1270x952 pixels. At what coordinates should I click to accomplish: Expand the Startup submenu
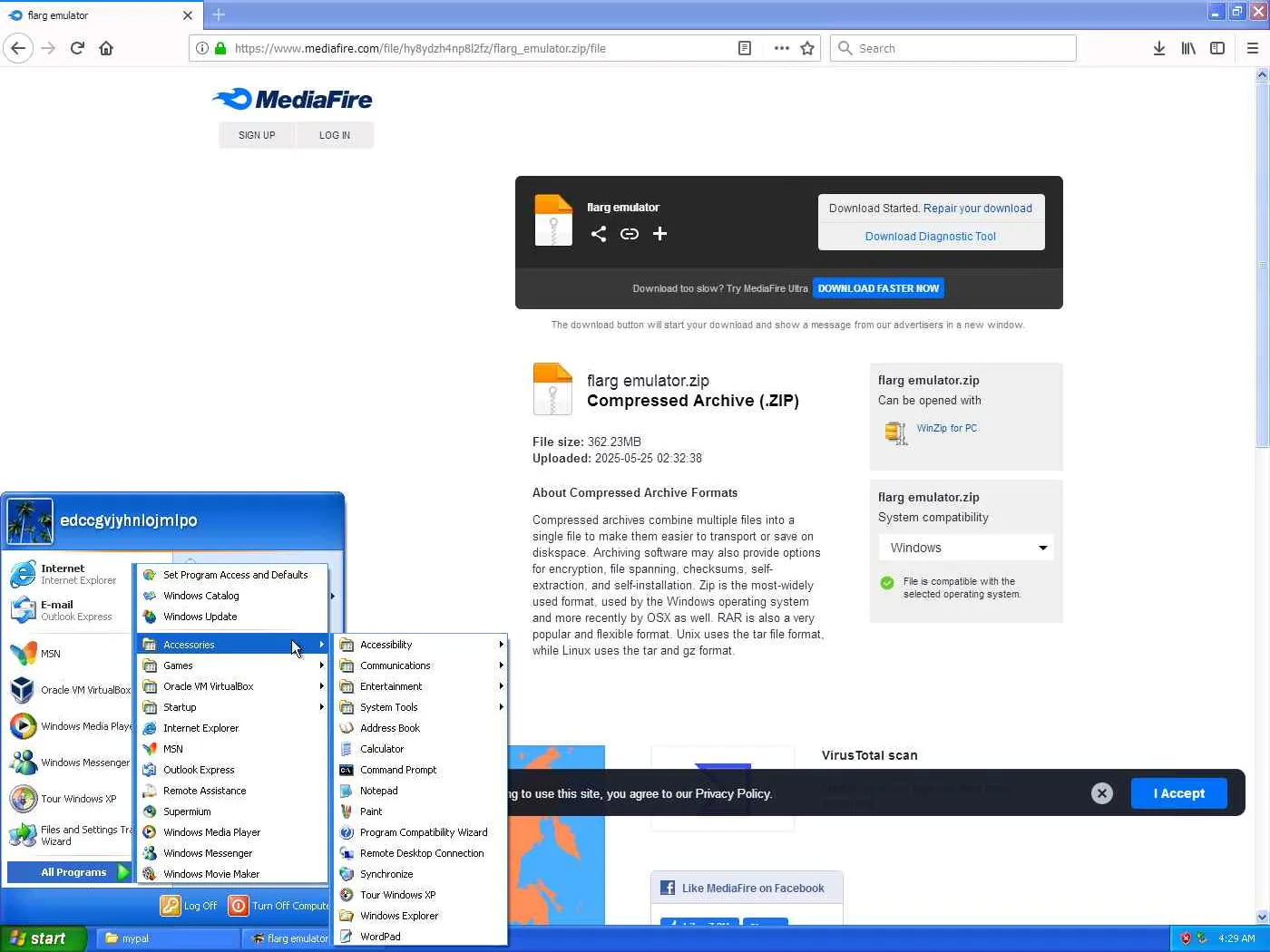click(x=232, y=707)
